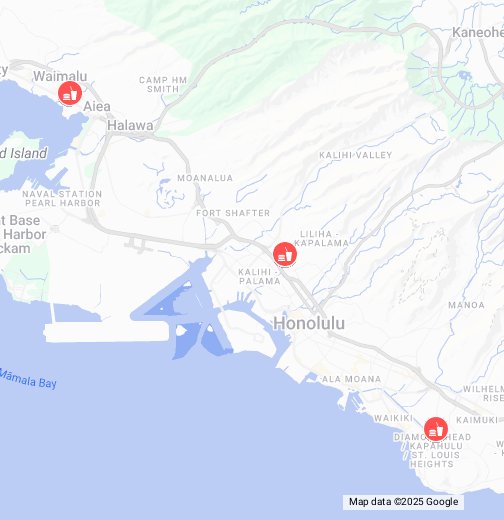Click the Waimalu town label

tap(60, 76)
